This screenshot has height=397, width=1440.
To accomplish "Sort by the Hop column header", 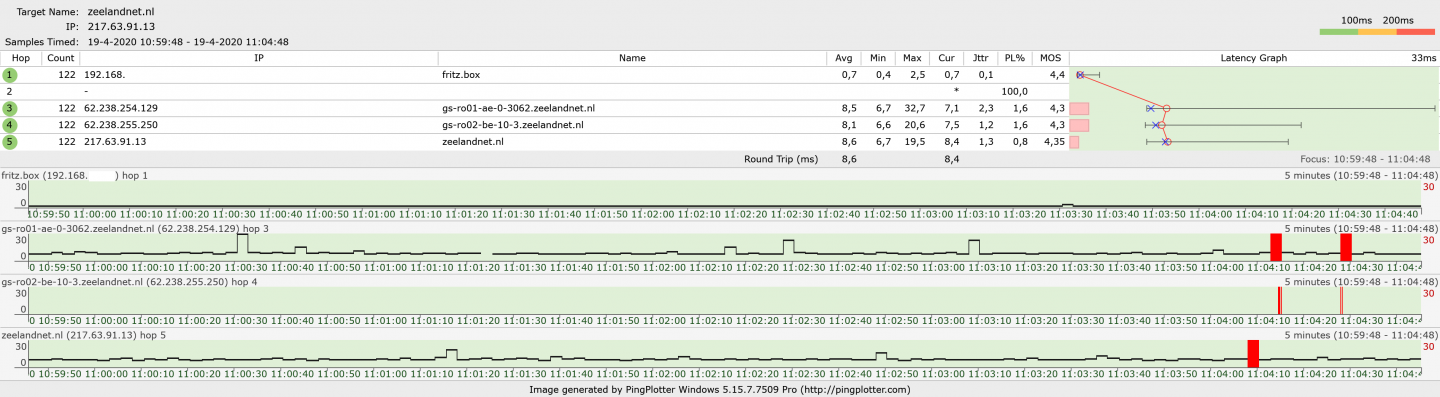I will pos(21,58).
